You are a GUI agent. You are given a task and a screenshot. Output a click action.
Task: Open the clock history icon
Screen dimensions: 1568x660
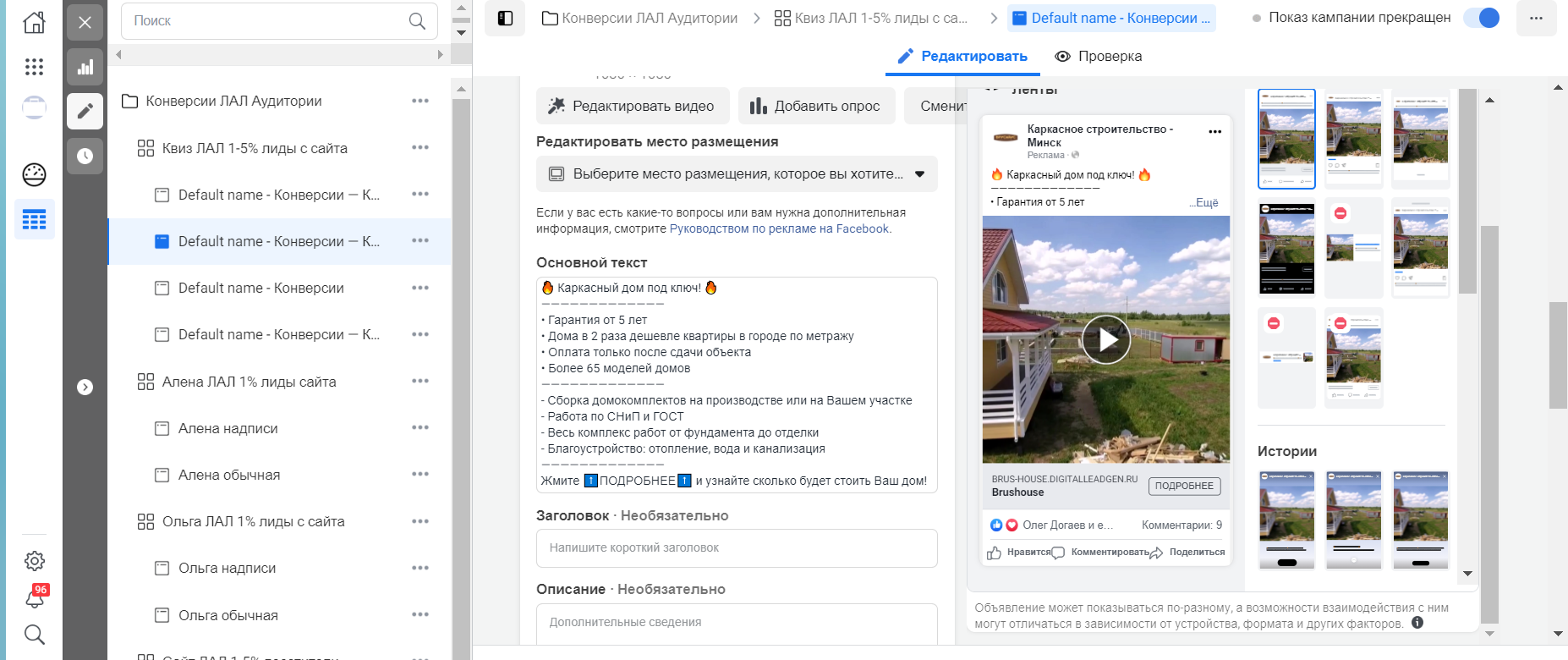[85, 156]
